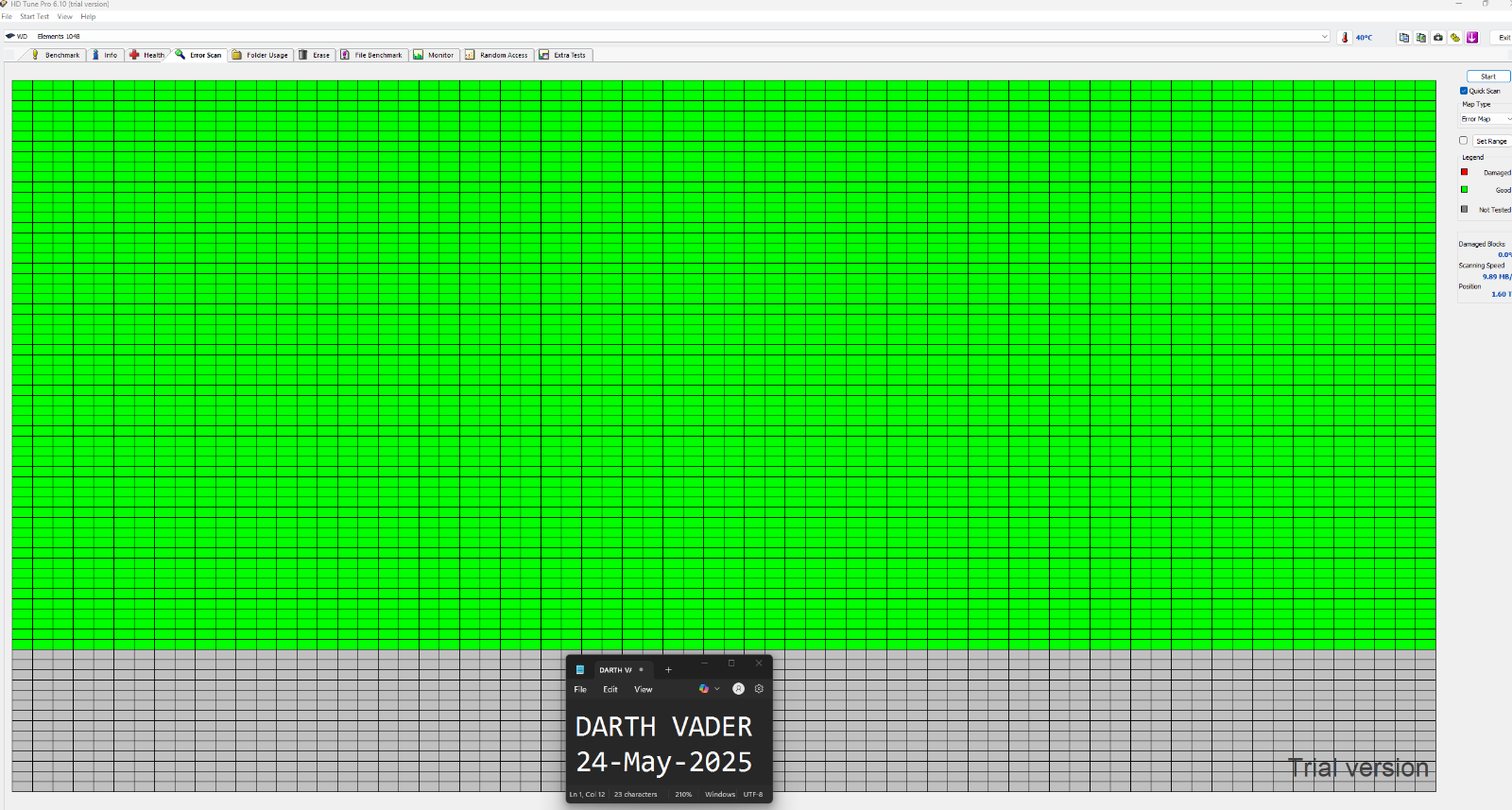Click the green Good legend swatch

[1465, 189]
